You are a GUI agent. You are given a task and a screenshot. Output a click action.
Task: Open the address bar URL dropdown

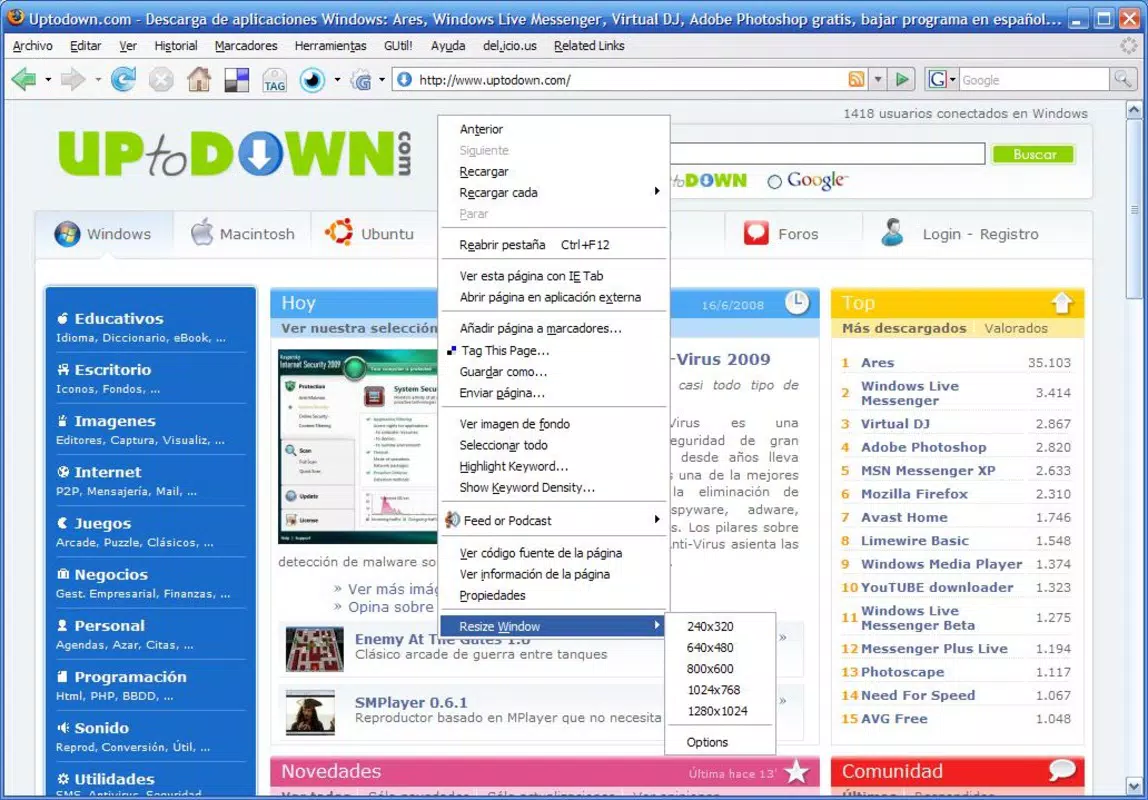coord(878,79)
